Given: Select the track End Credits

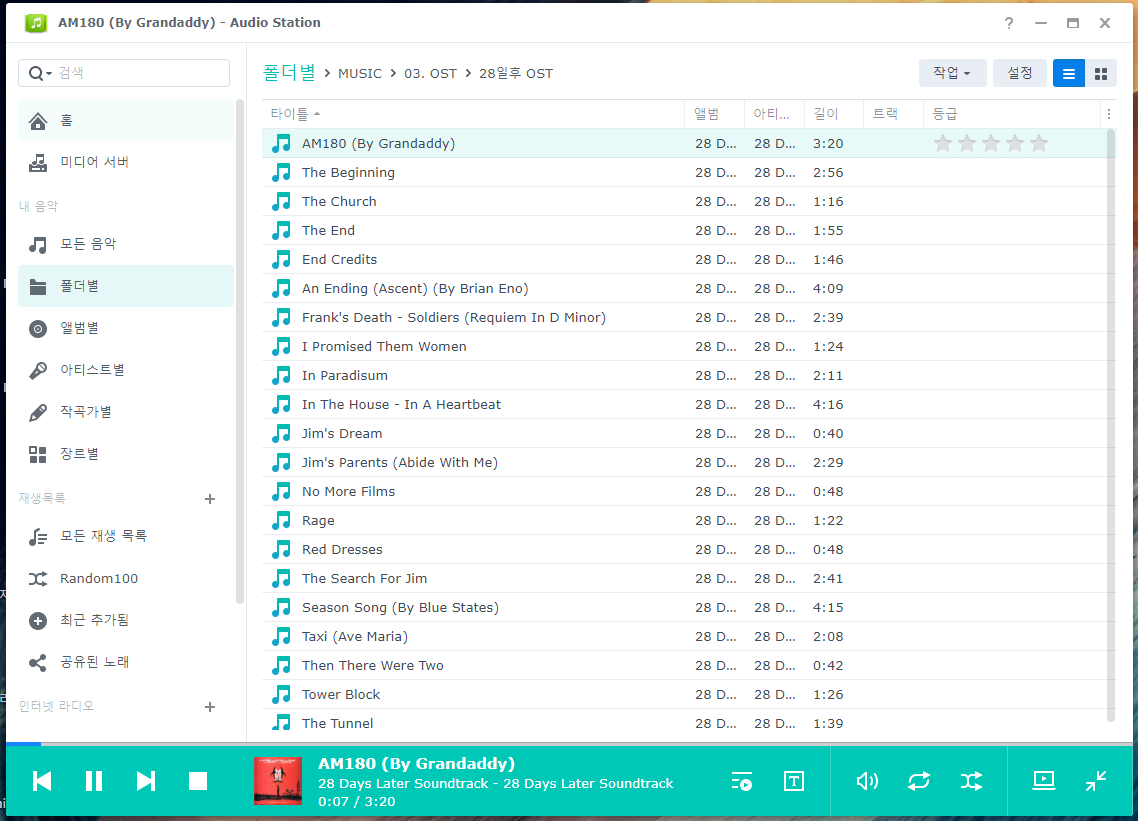Looking at the screenshot, I should coord(684,260).
